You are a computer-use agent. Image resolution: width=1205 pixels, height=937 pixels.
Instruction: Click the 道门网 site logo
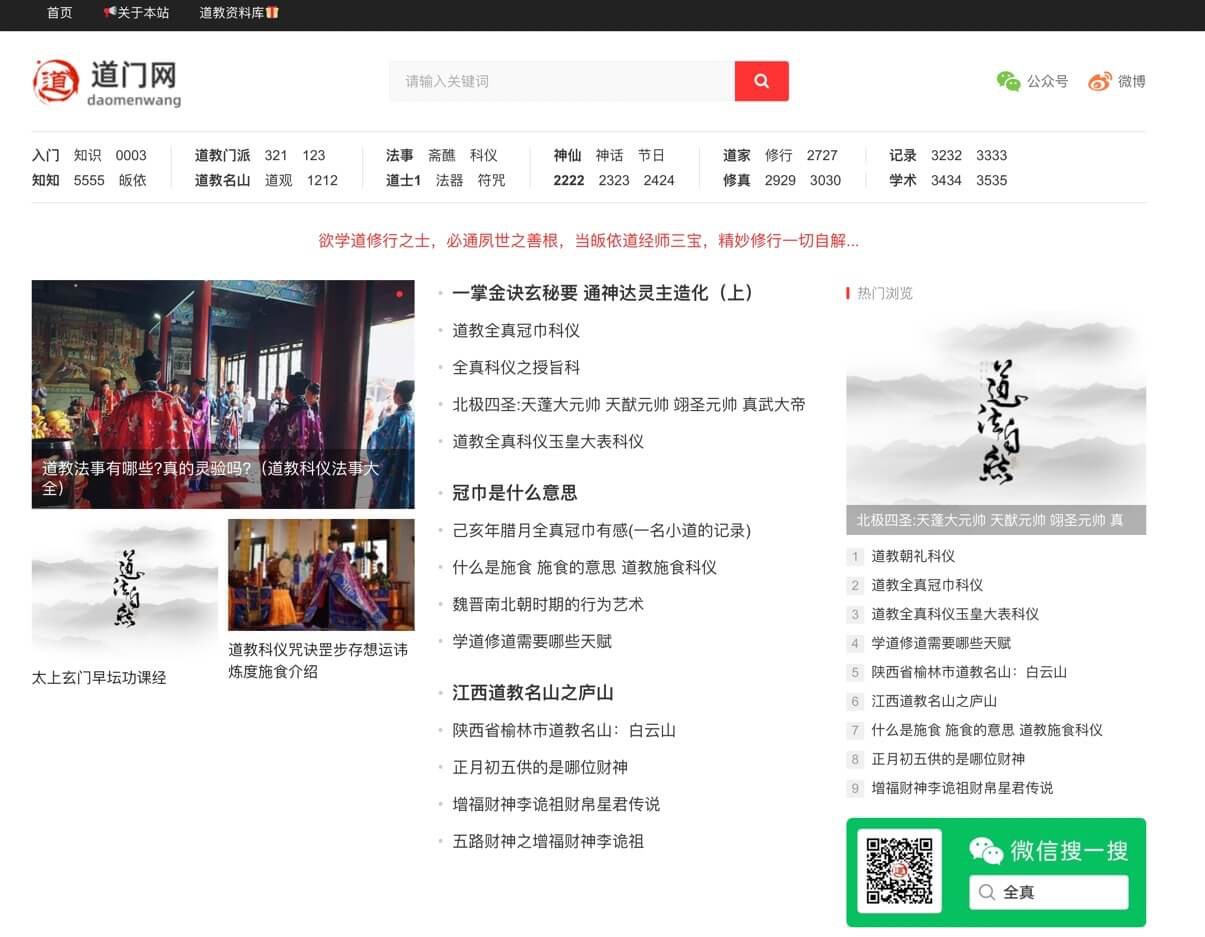click(x=106, y=82)
